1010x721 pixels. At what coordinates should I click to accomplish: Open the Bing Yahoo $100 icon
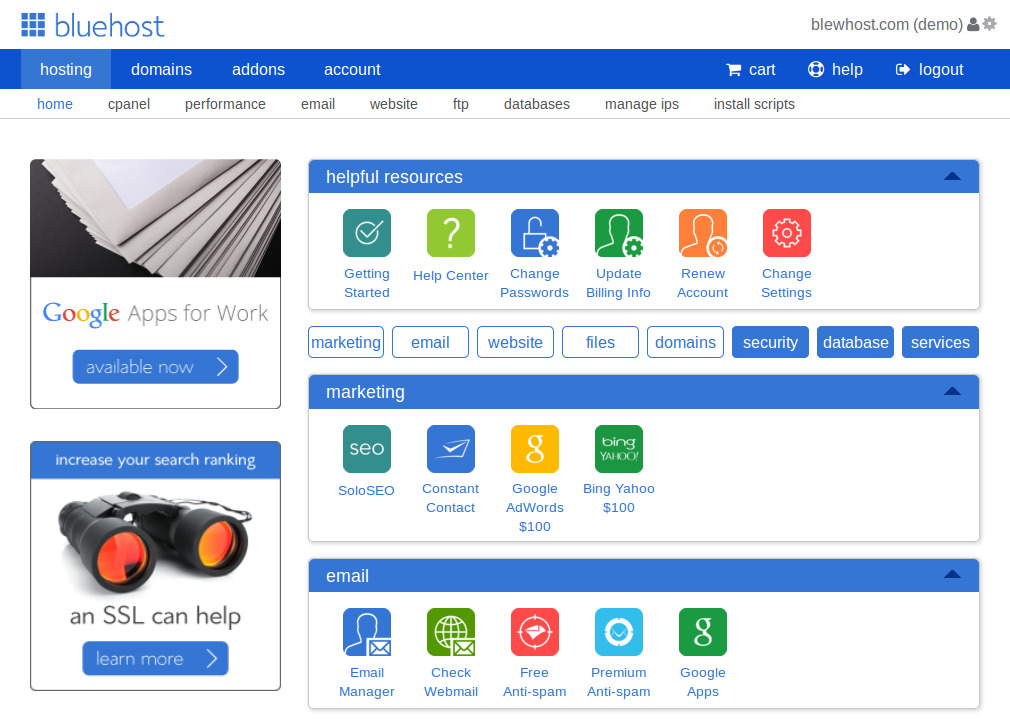(618, 448)
